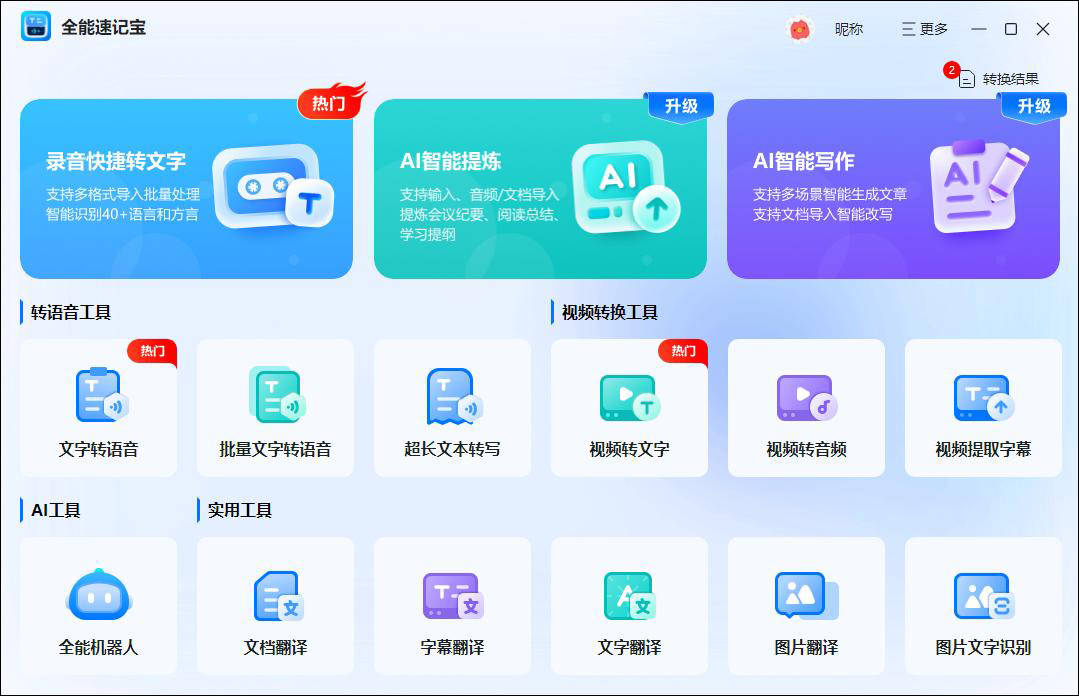Click the 文字翻译 label

[x=630, y=647]
